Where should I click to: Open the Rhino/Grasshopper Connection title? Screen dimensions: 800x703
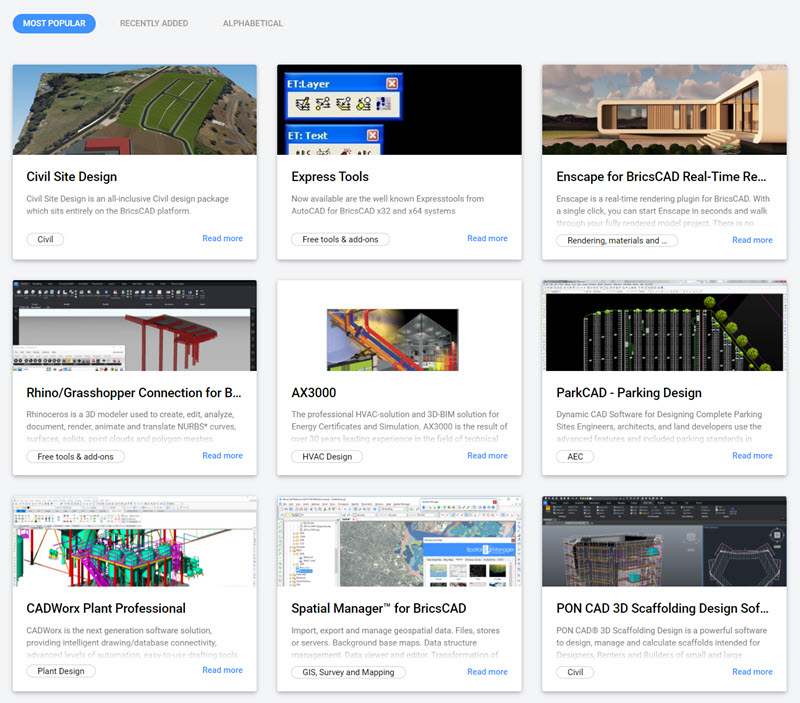(x=134, y=393)
